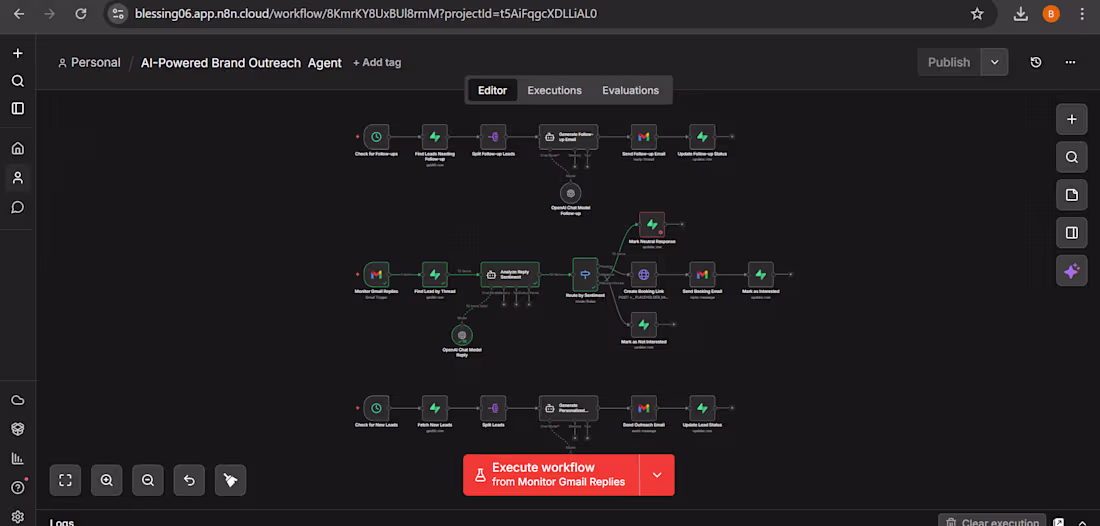Screen dimensions: 1100x526
Task: Open the Help icon in sidebar
Action: 18,487
